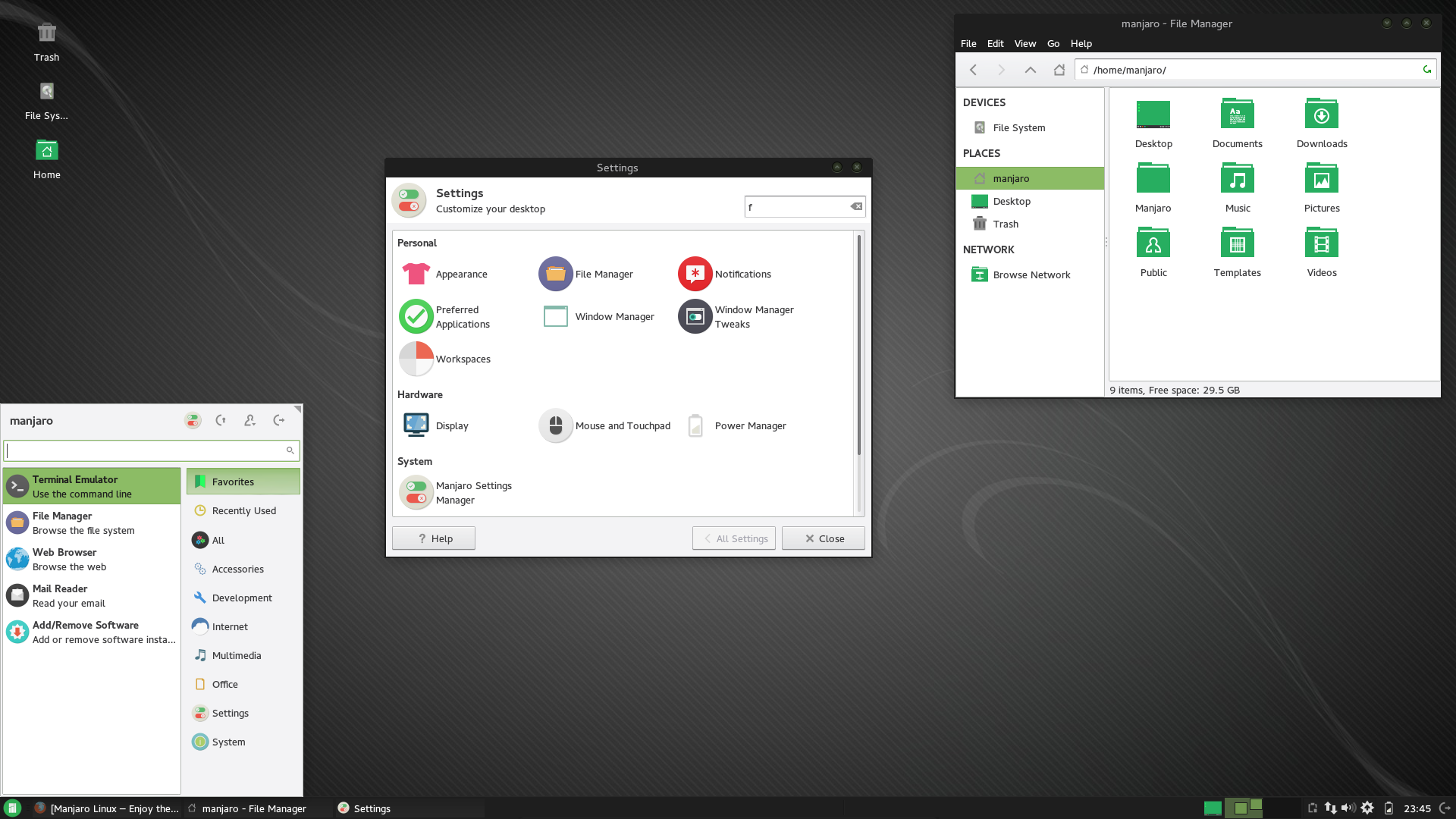Select Internet category

[243, 626]
